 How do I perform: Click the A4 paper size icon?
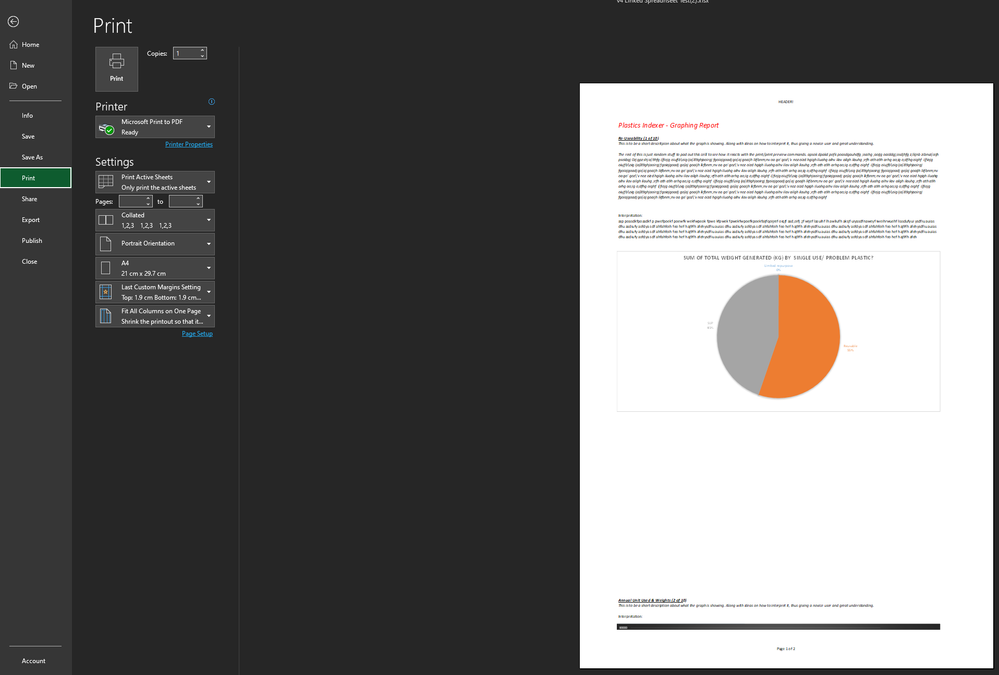[106, 268]
